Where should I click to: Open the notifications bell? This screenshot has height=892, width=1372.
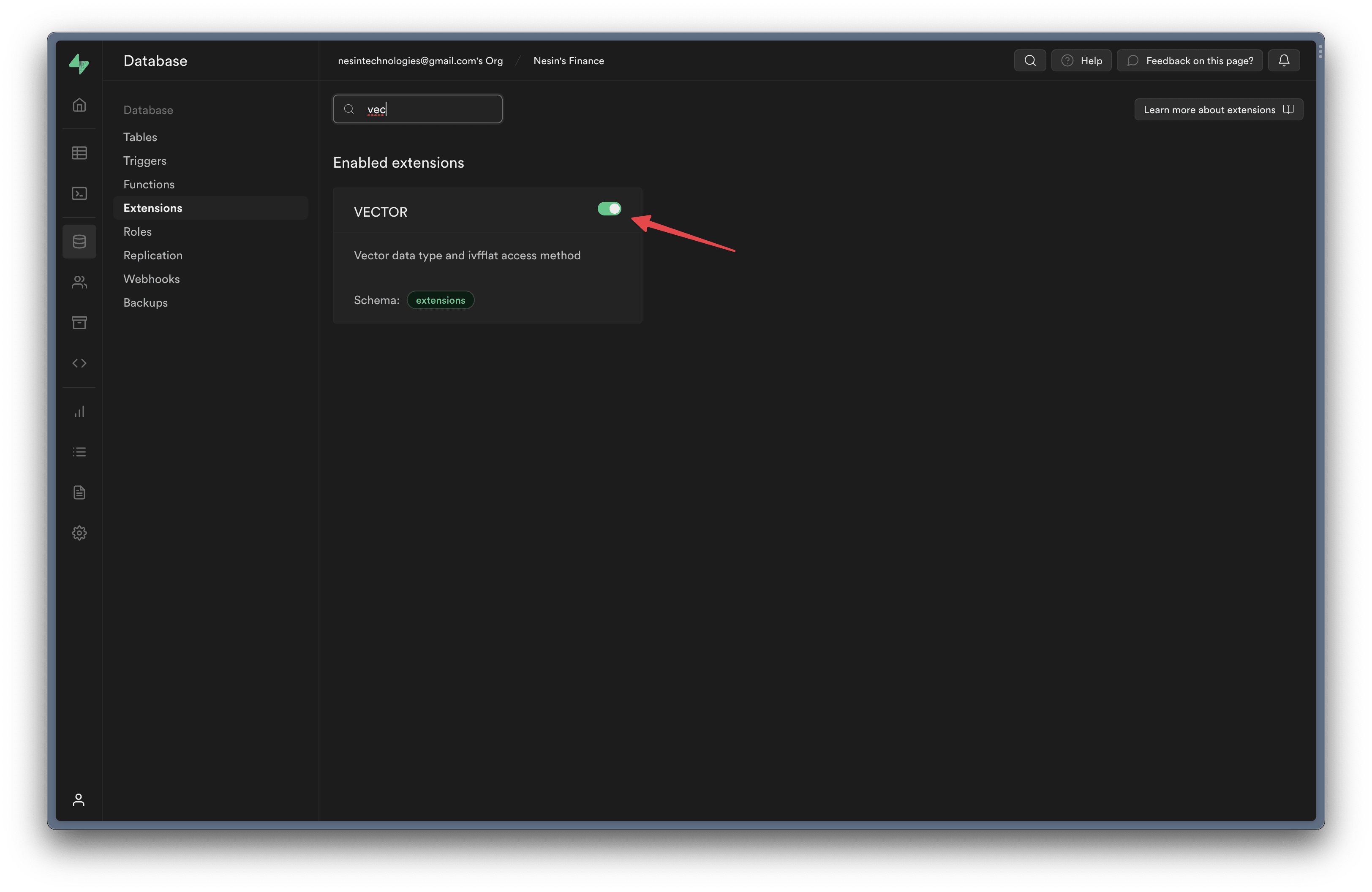pos(1284,60)
